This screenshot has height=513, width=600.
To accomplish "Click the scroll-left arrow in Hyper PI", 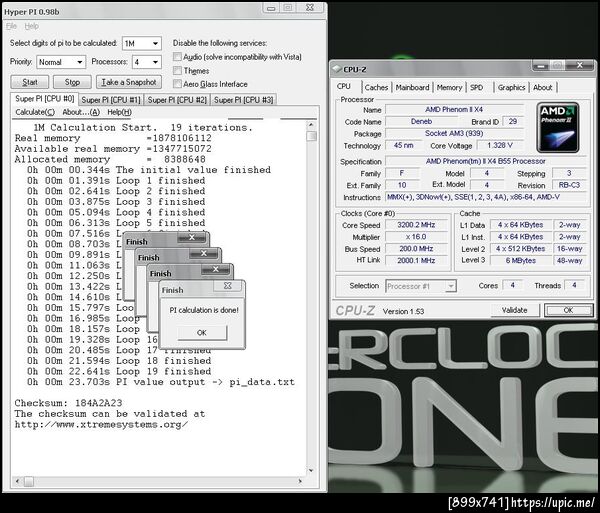I will [17, 481].
